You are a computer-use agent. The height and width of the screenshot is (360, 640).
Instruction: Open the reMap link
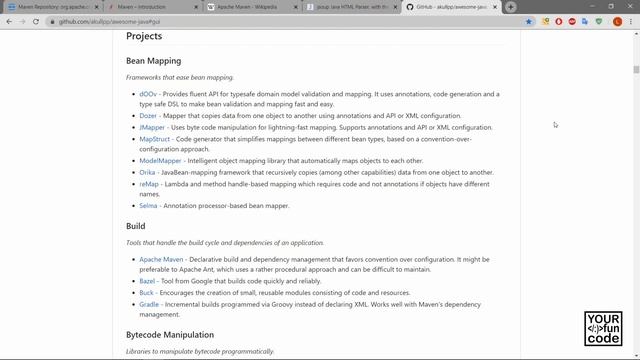tap(149, 184)
